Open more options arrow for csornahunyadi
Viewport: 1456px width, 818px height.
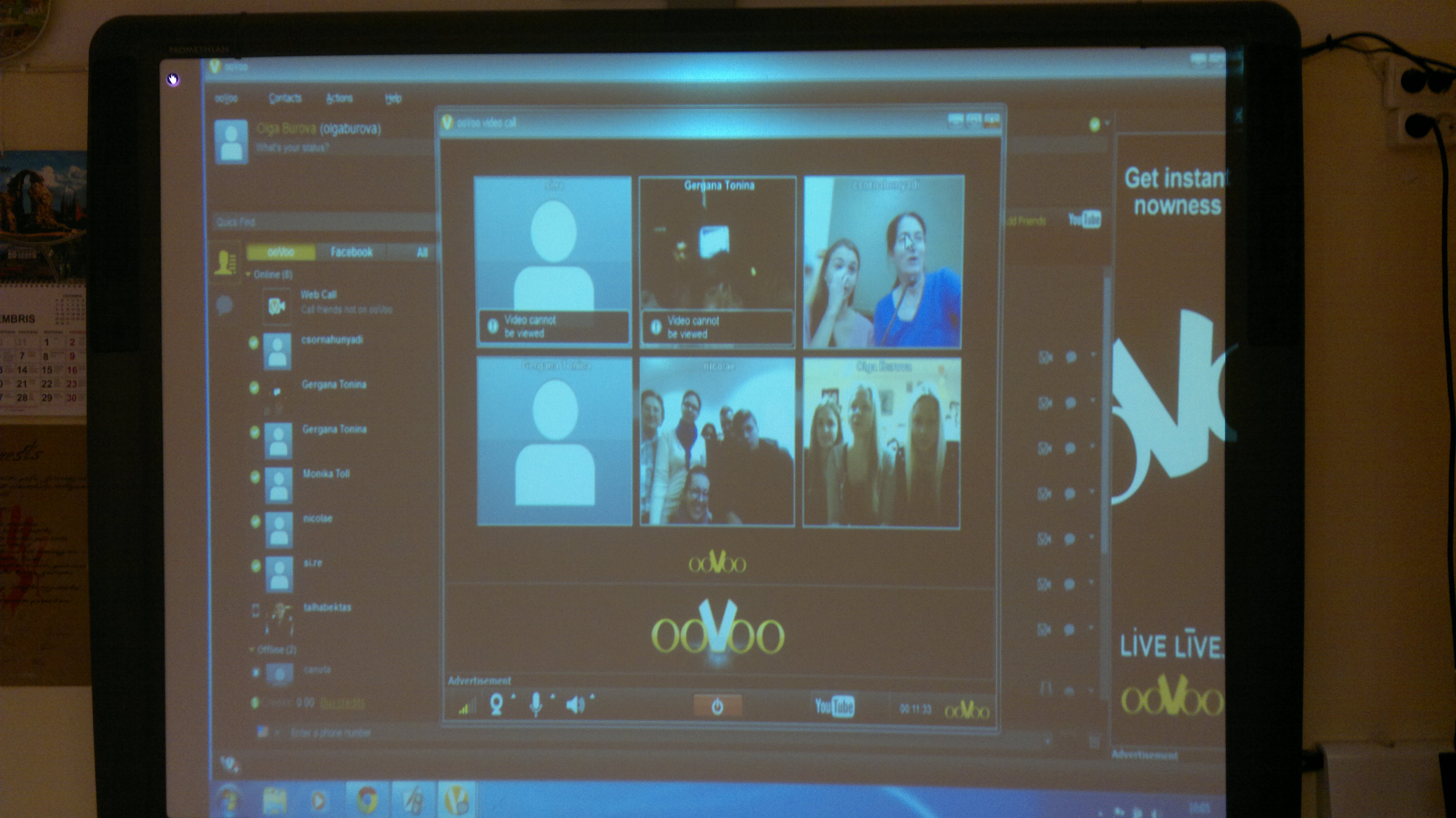[1093, 356]
